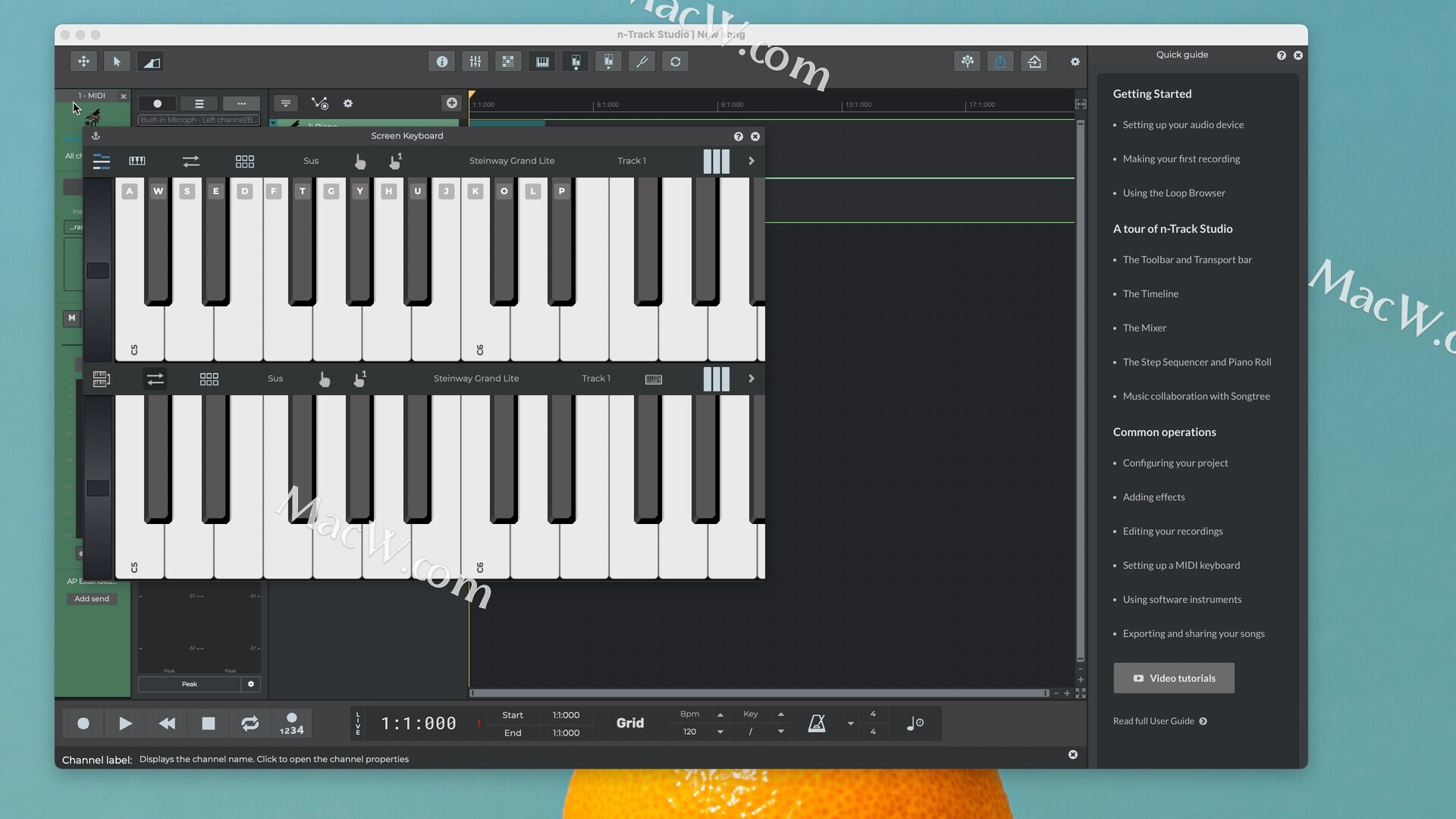Screen dimensions: 1456x819
Task: Open Screen Keyboard help question mark
Action: (738, 136)
